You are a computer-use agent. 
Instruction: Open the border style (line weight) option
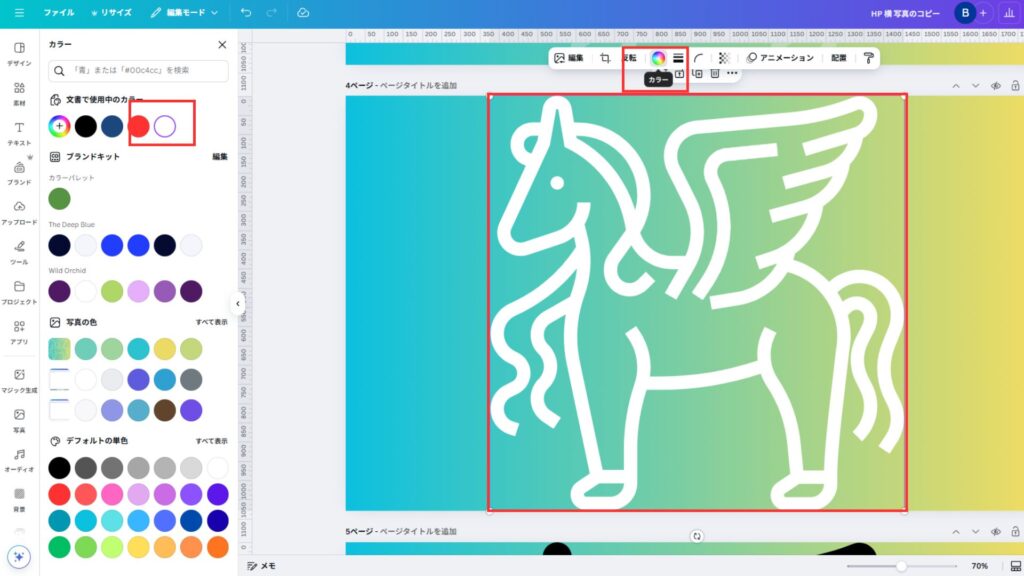678,58
